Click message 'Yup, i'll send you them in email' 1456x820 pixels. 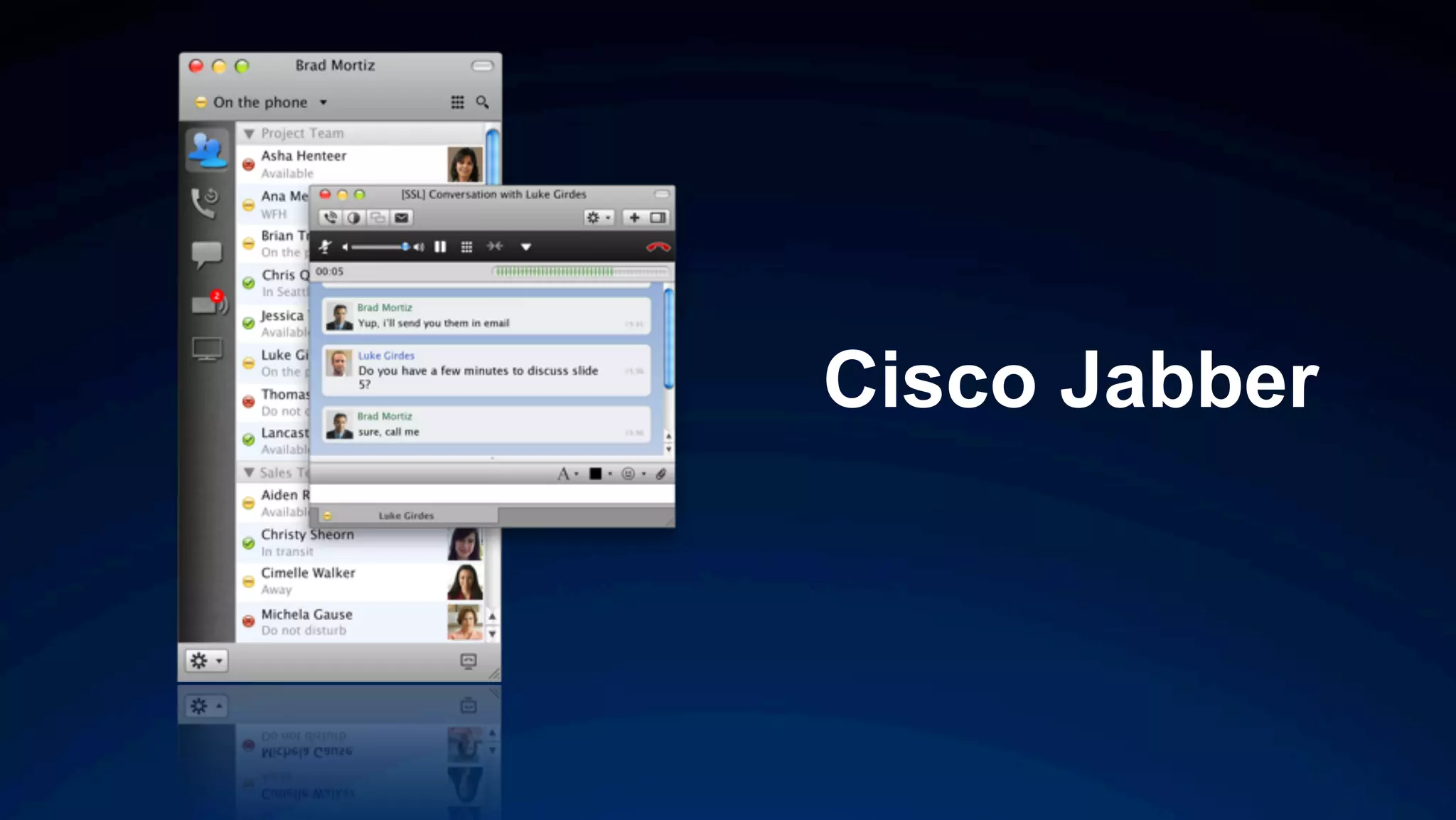click(433, 323)
